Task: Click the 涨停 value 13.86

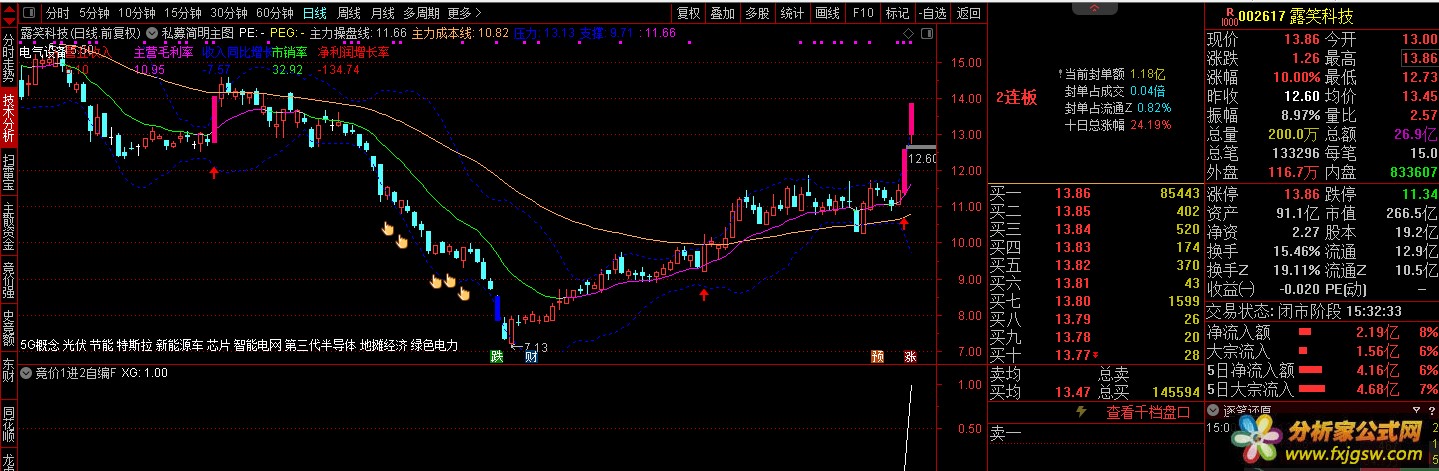Action: (1300, 193)
